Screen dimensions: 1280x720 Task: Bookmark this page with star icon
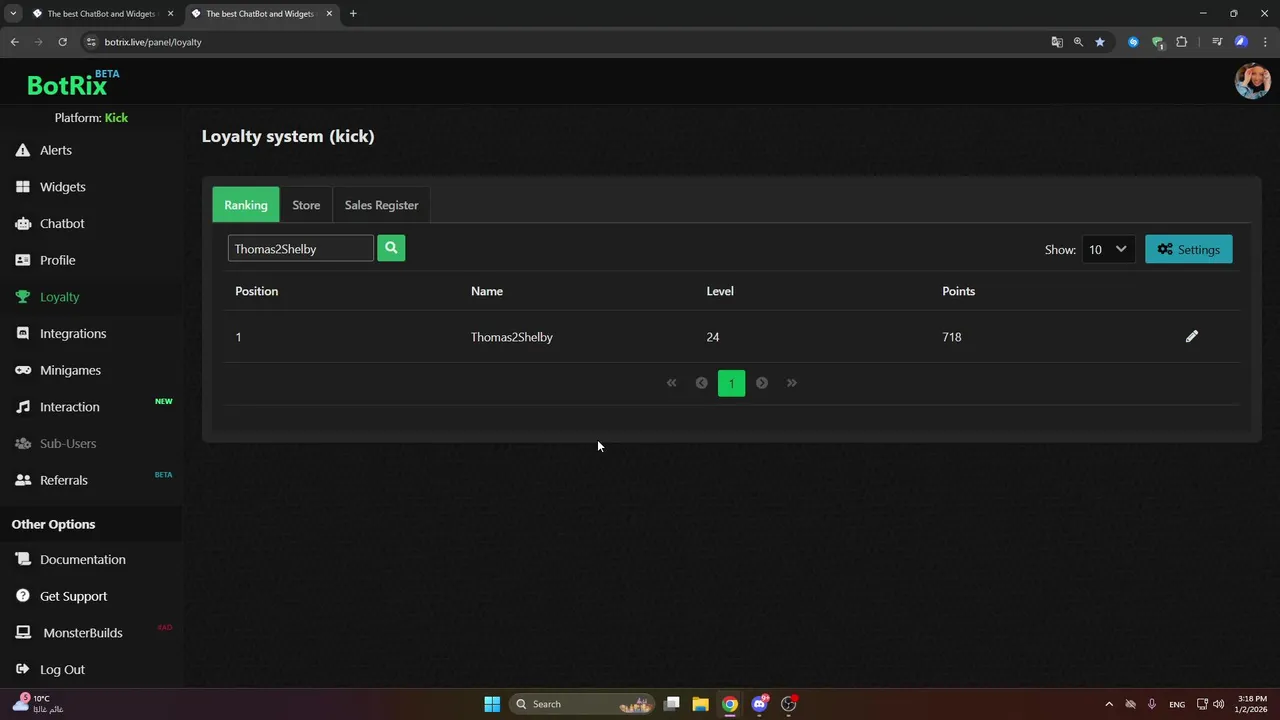click(1100, 42)
